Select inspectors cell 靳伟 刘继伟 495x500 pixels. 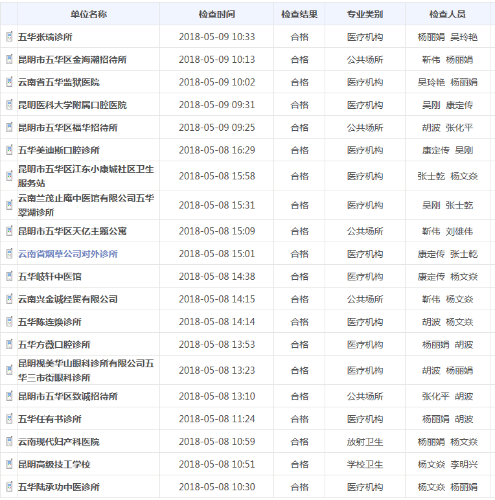447,231
